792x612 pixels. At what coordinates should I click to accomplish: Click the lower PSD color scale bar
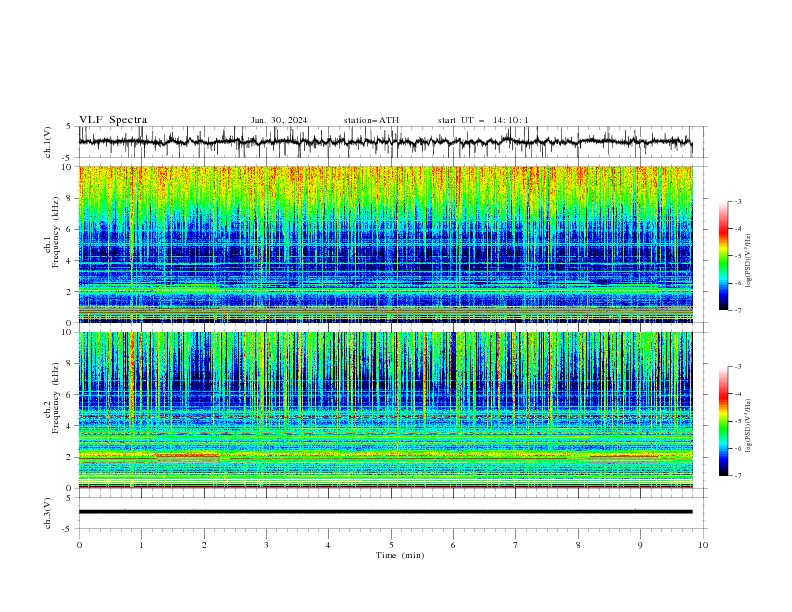[723, 421]
